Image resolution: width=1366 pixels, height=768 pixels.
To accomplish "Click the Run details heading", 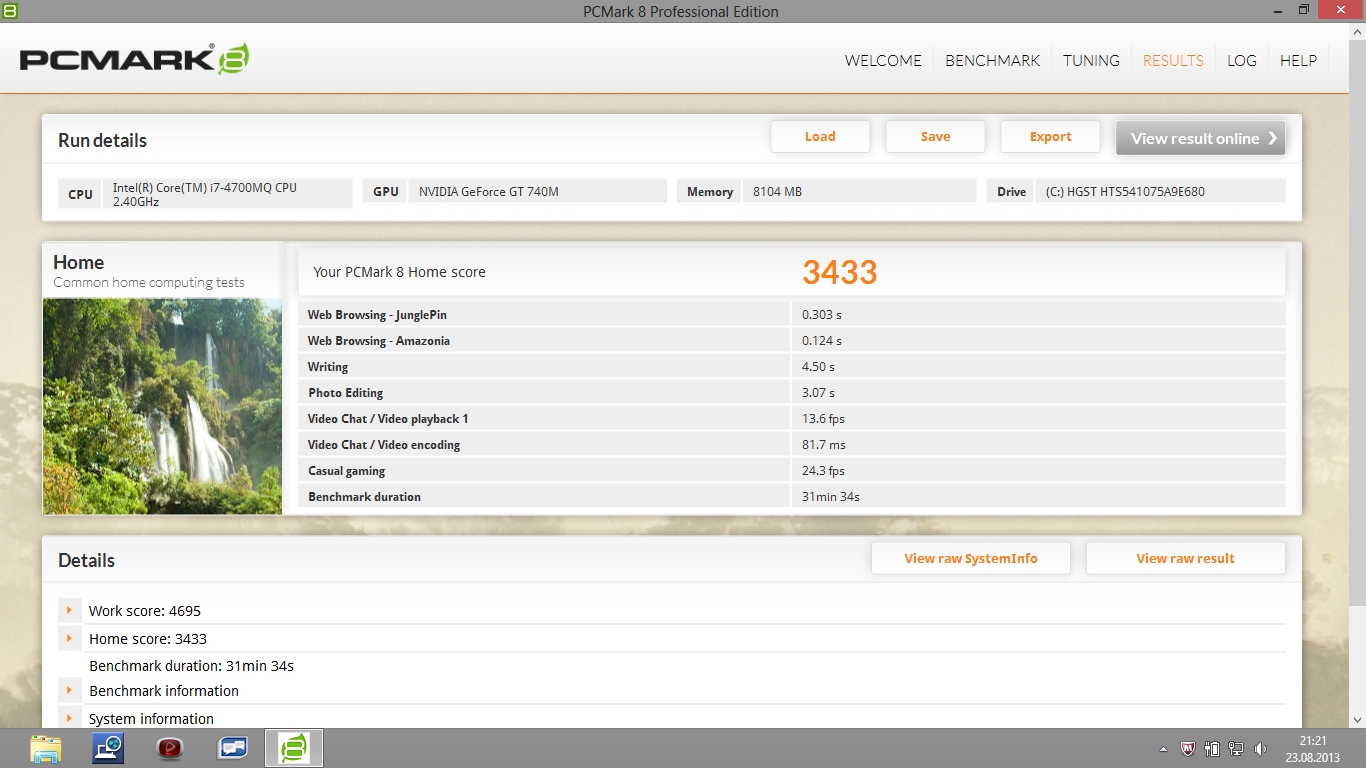I will click(102, 141).
